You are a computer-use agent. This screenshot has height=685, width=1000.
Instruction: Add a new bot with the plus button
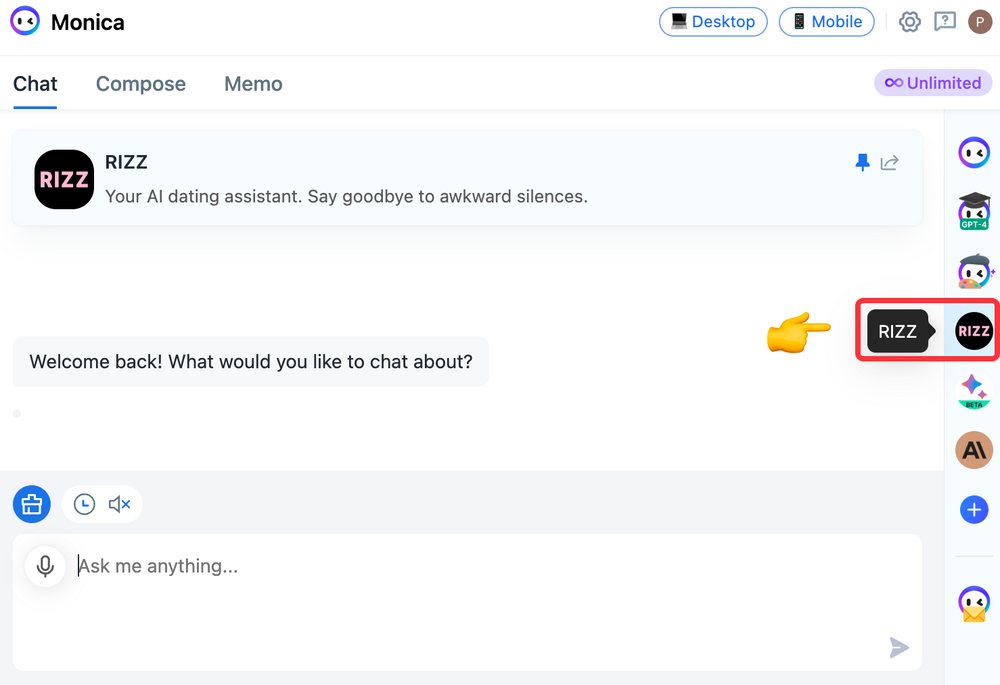tap(973, 509)
